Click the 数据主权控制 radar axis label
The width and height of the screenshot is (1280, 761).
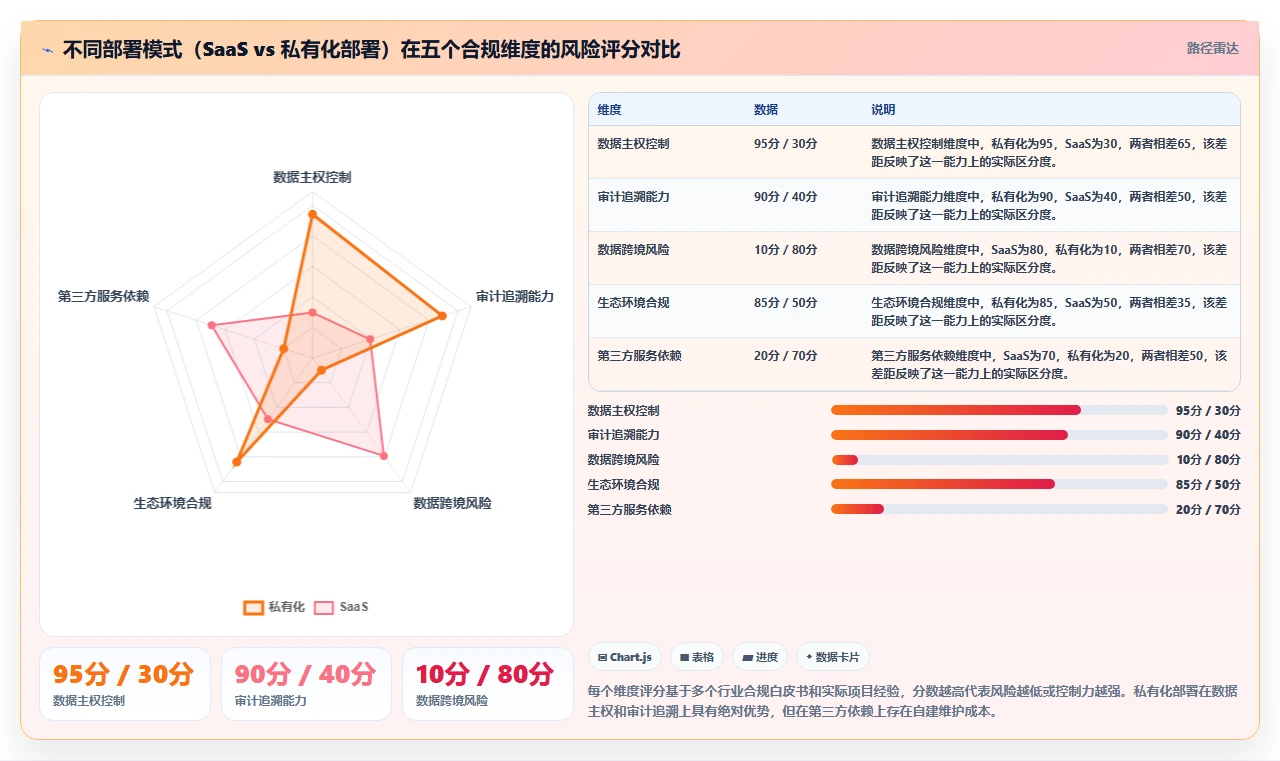[312, 177]
